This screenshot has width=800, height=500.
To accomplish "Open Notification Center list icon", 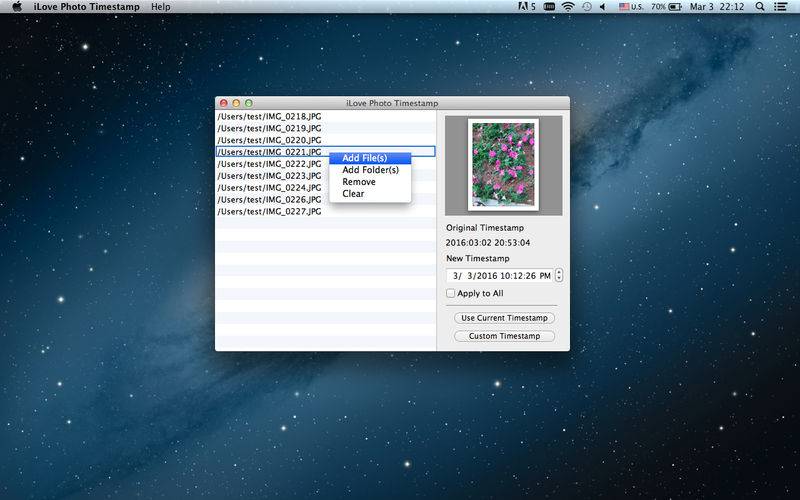I will (x=780, y=7).
